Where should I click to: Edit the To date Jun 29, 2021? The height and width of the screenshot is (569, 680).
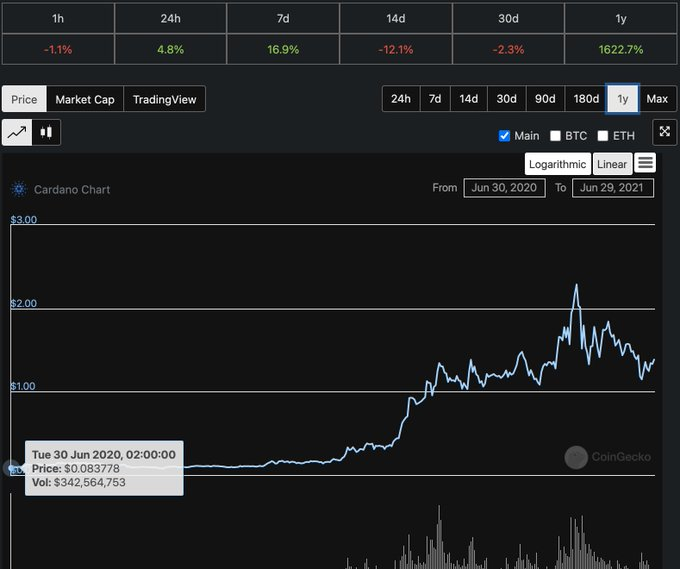[612, 188]
